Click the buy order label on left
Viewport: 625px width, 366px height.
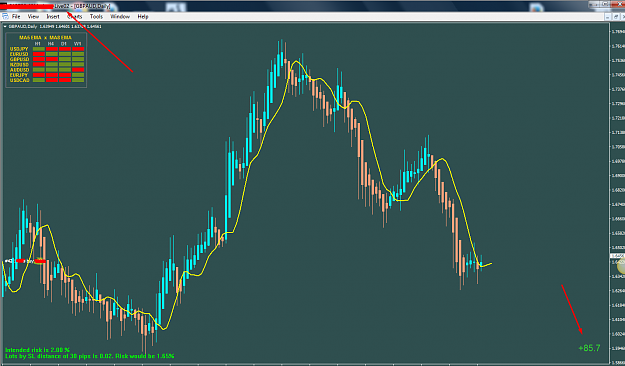[x=25, y=261]
